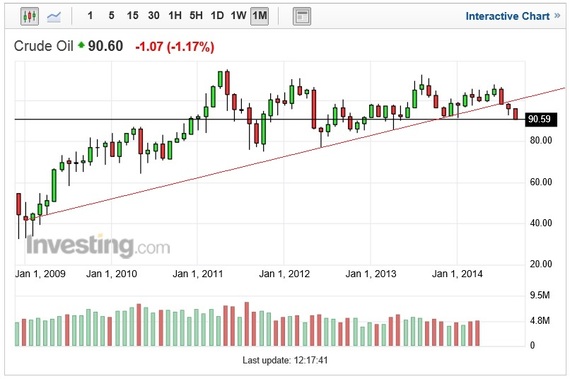The width and height of the screenshot is (570, 379).
Task: Choose the 30 minute interval
Action: 153,16
